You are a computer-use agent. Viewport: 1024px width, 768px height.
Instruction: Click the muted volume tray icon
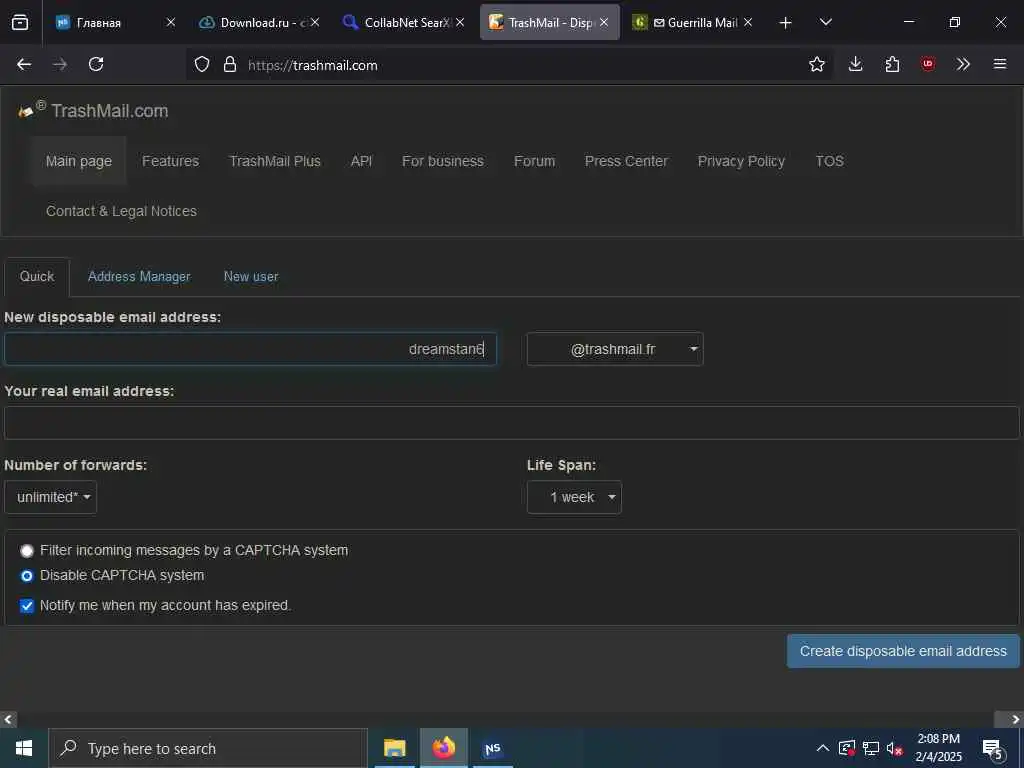[x=895, y=748]
